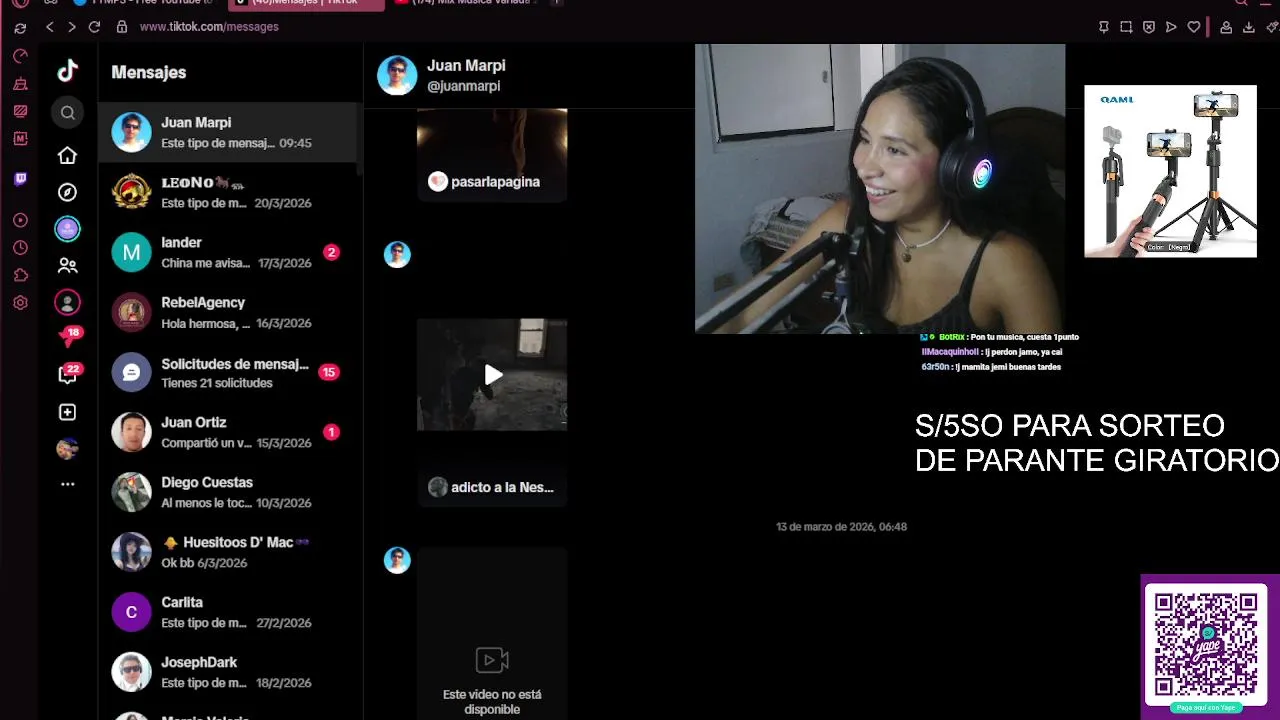The height and width of the screenshot is (720, 1280).
Task: Open activity notifications with badge 18
Action: [68, 337]
